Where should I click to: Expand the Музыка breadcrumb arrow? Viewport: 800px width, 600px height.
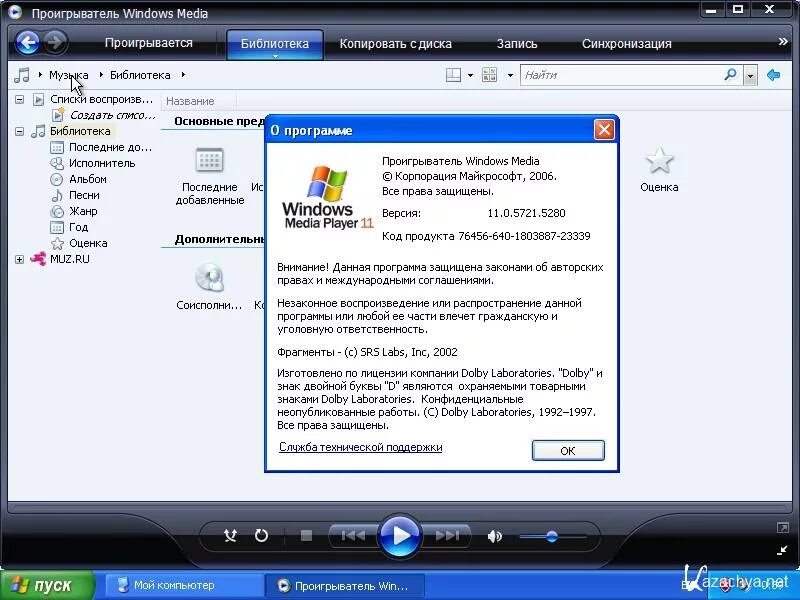pos(40,75)
